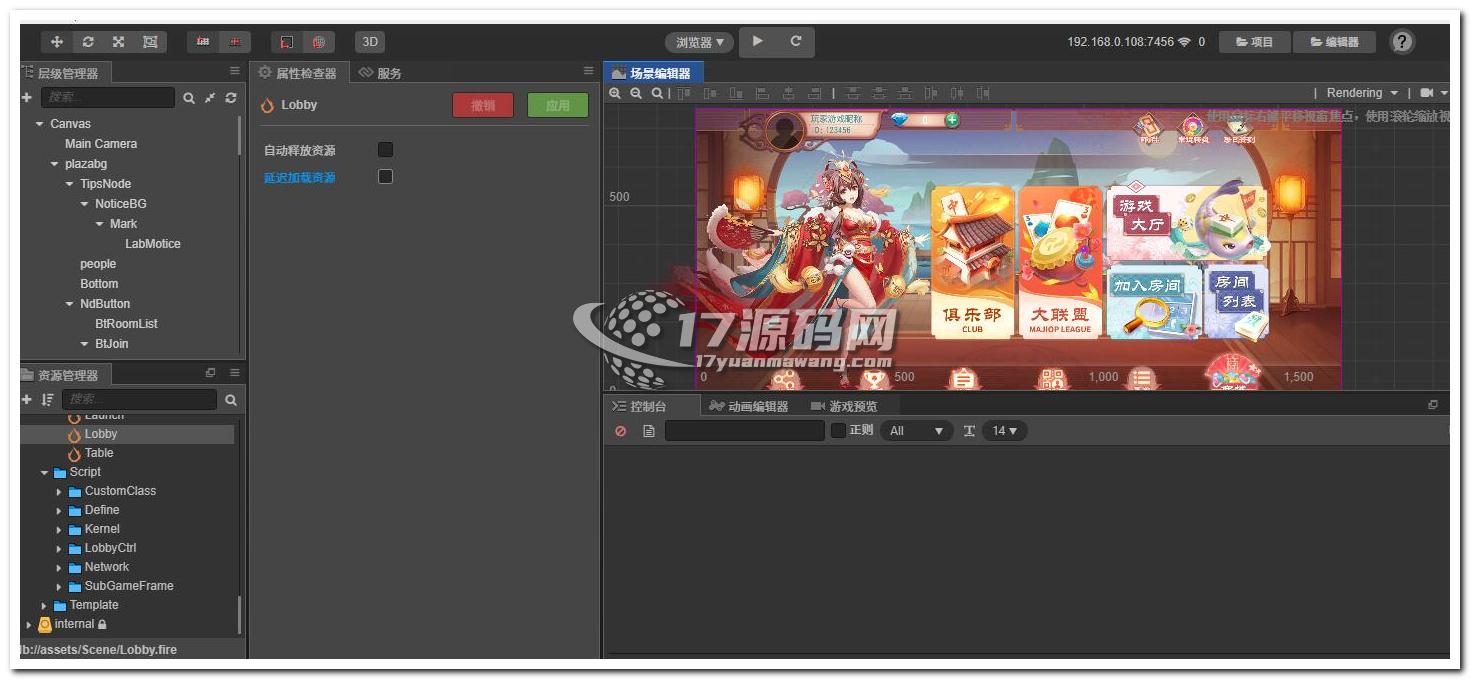1471x680 pixels.
Task: Click the red 撤销 revert button
Action: (483, 105)
